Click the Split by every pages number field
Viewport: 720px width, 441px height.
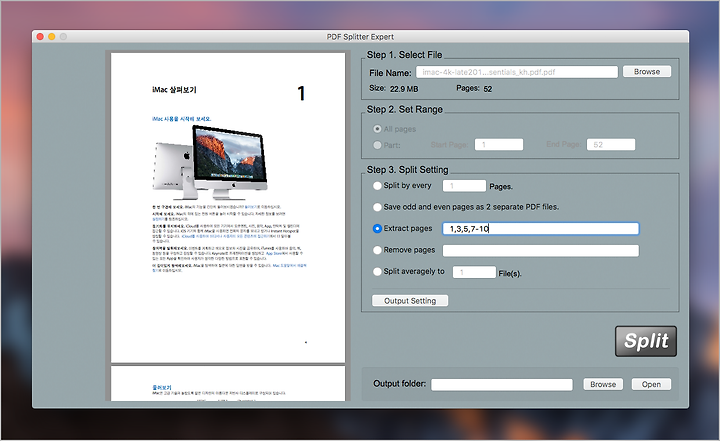pos(464,186)
